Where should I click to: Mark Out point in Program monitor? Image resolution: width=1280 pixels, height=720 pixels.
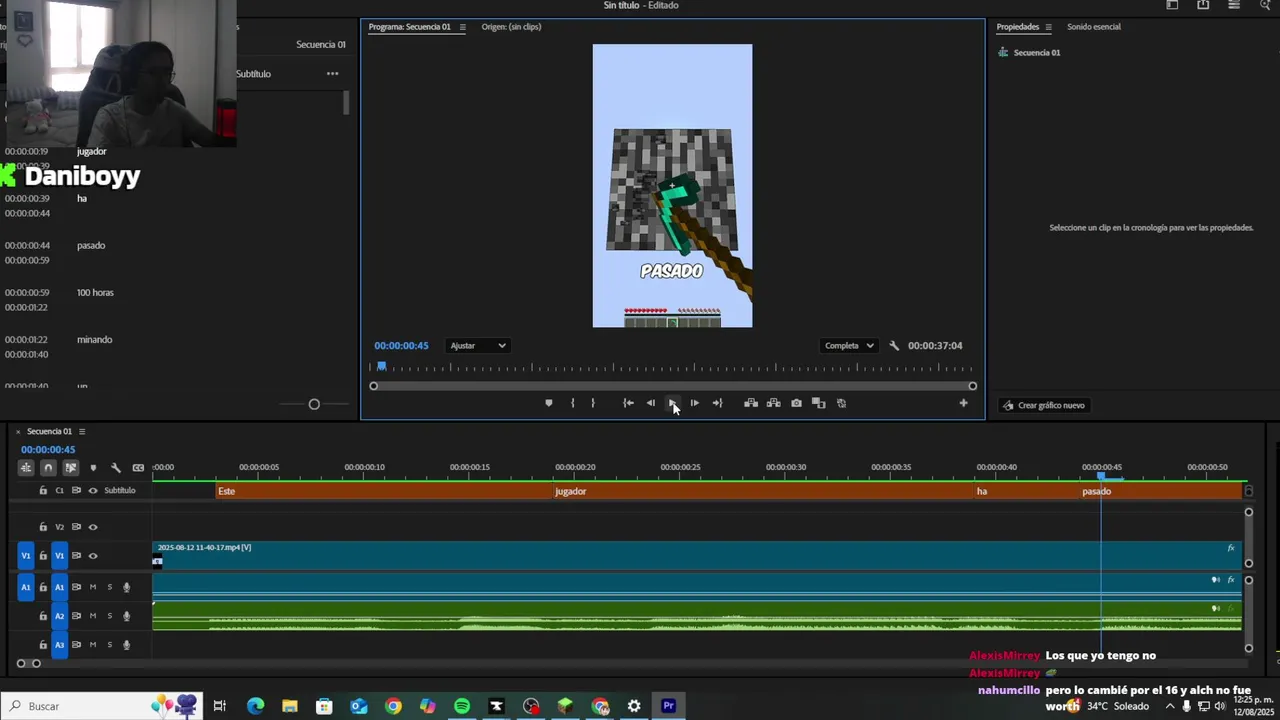coord(593,403)
